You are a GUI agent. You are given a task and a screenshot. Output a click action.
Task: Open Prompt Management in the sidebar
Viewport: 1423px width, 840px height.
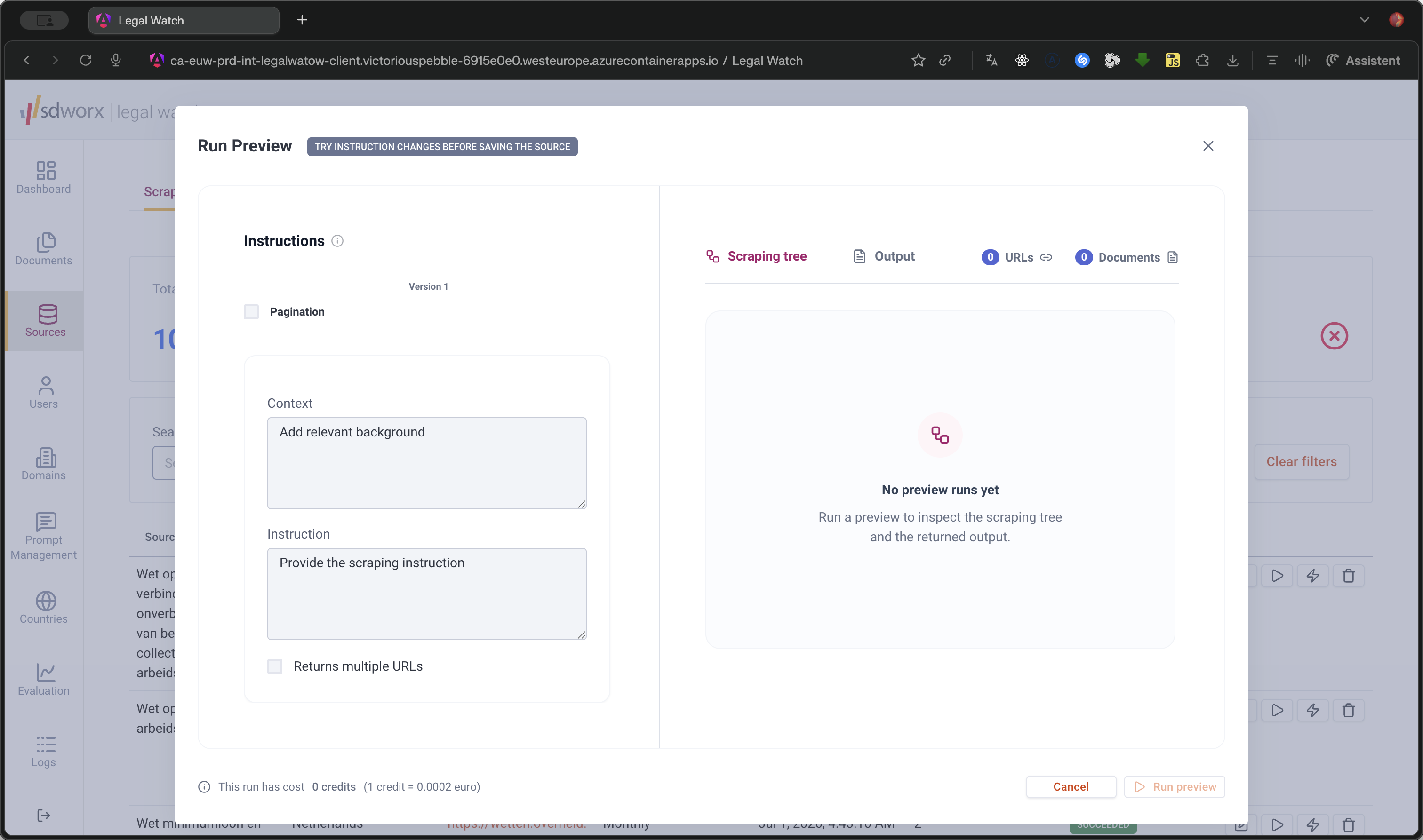(x=44, y=536)
